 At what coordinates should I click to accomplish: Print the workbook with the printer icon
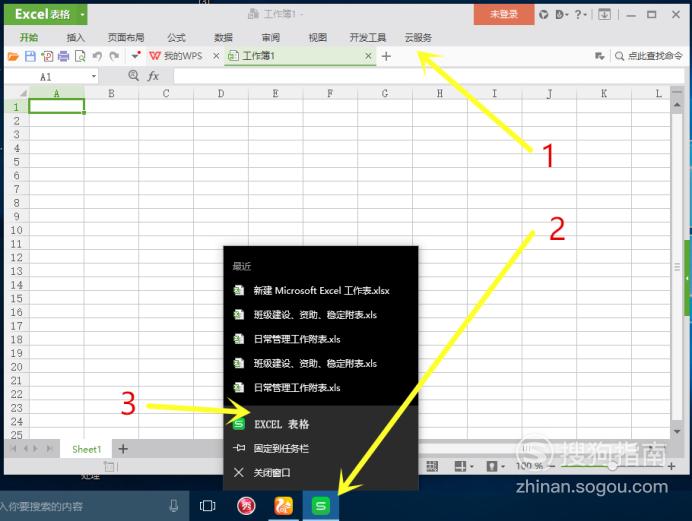pos(64,56)
